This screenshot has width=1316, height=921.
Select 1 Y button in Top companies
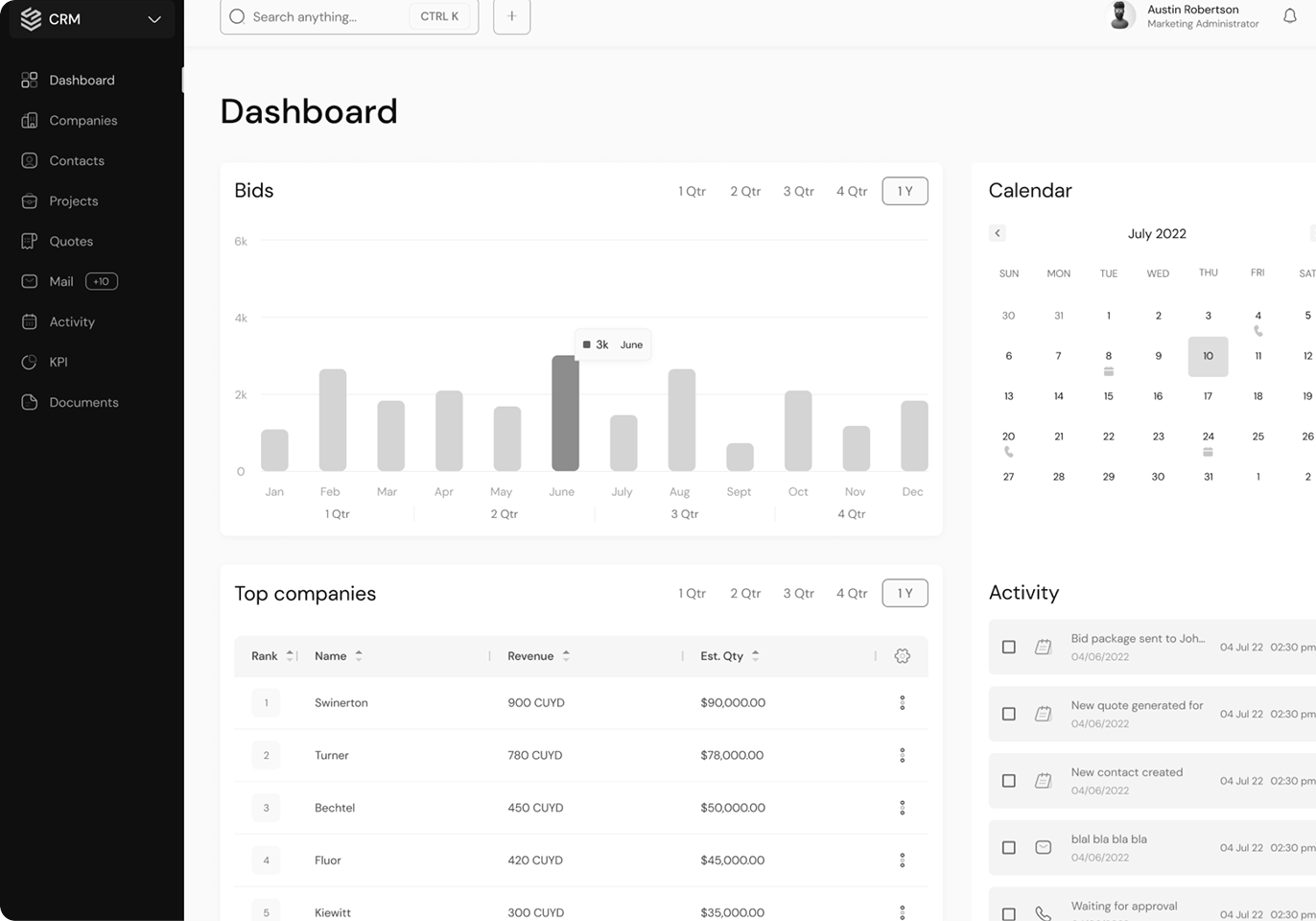pyautogui.click(x=905, y=593)
